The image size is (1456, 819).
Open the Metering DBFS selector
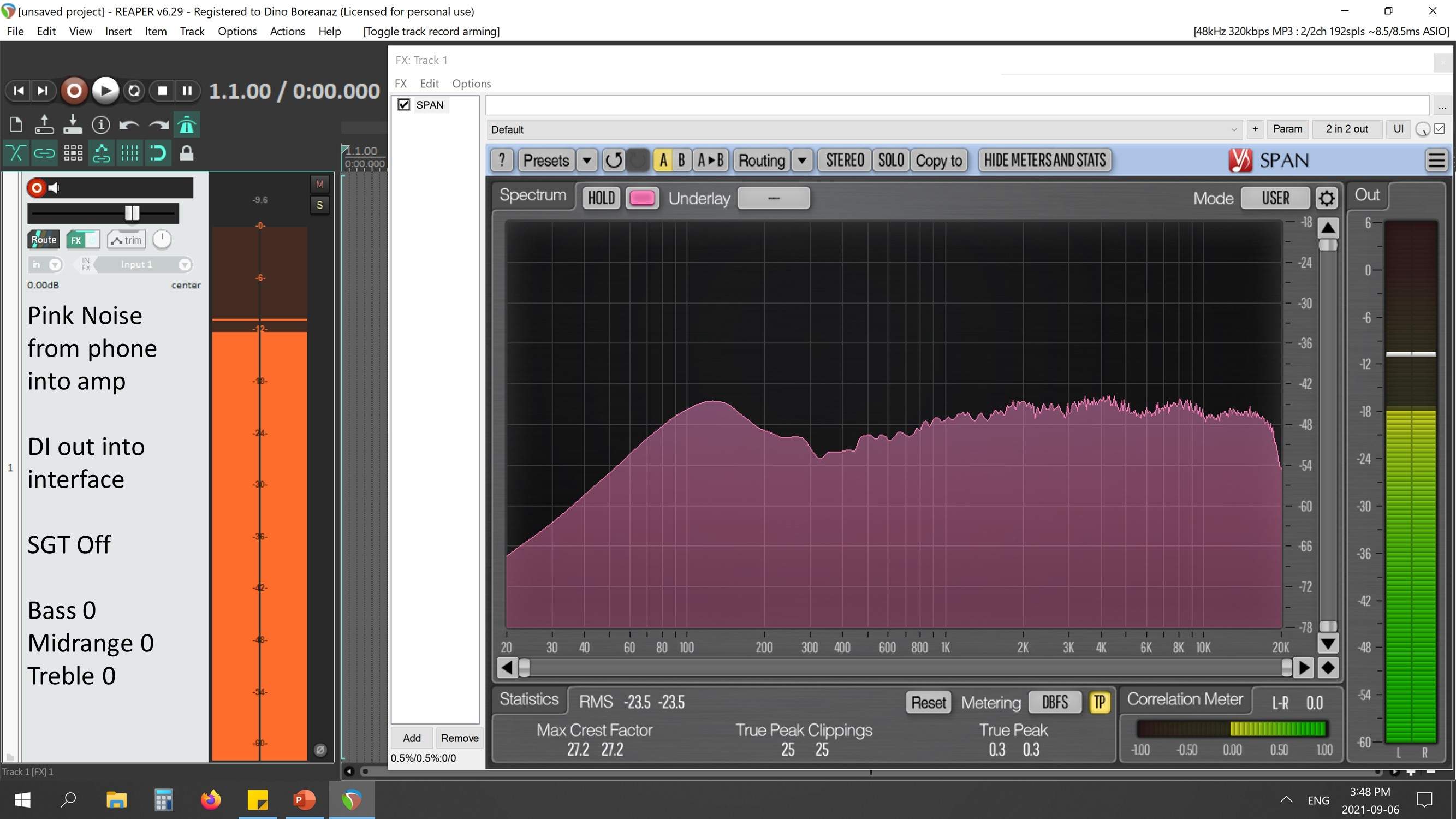coord(1055,702)
